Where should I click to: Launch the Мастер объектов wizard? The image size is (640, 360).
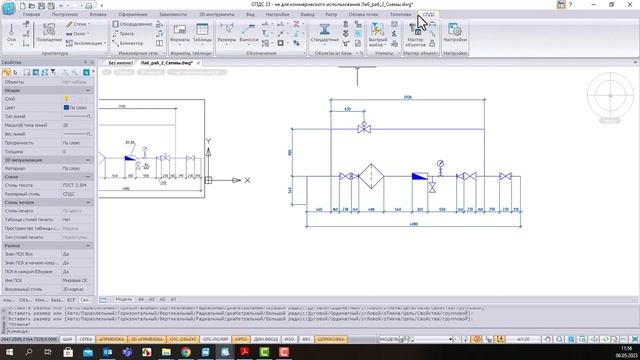point(415,33)
